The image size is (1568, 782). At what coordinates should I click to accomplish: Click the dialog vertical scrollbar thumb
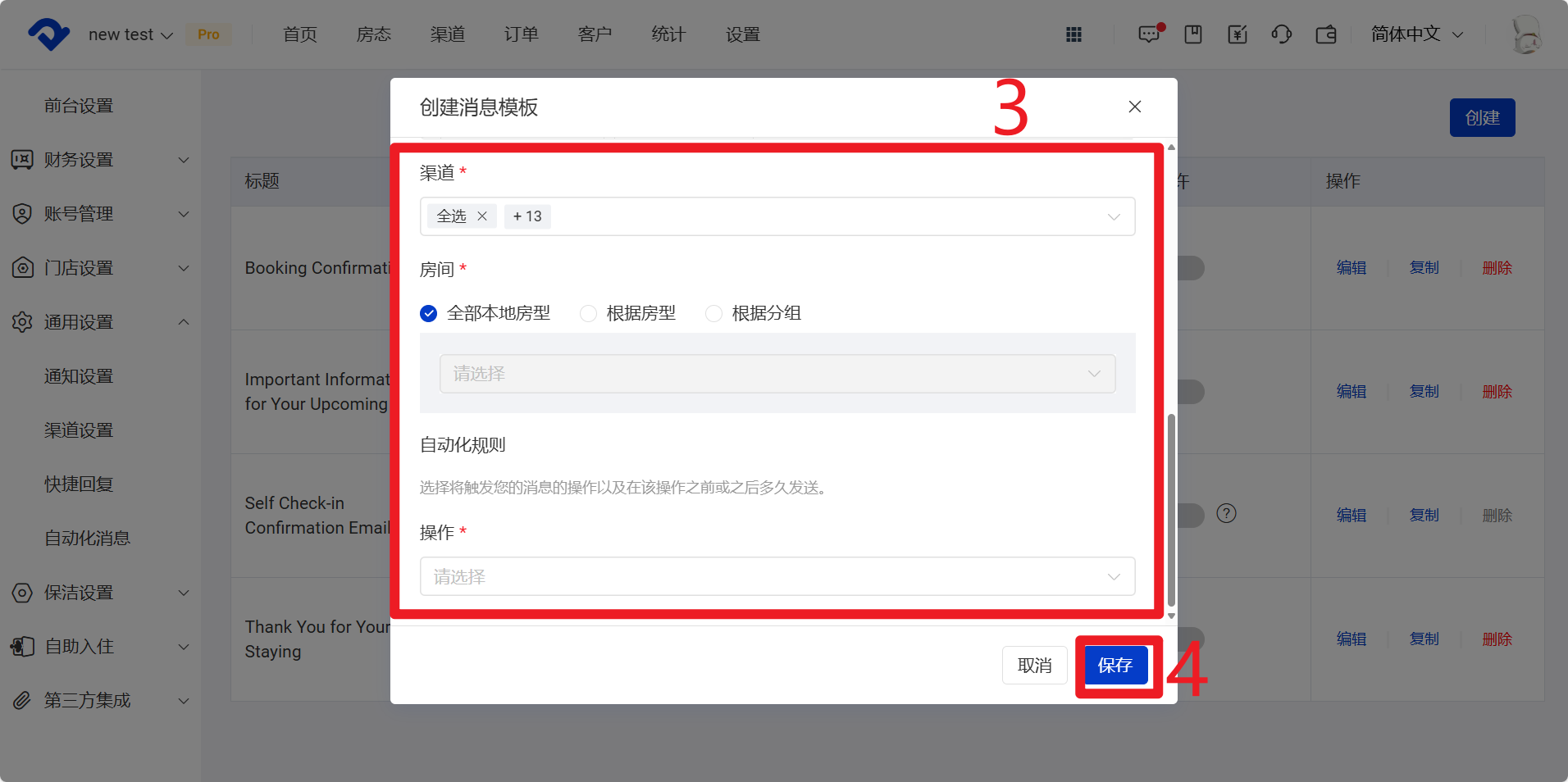click(1171, 508)
